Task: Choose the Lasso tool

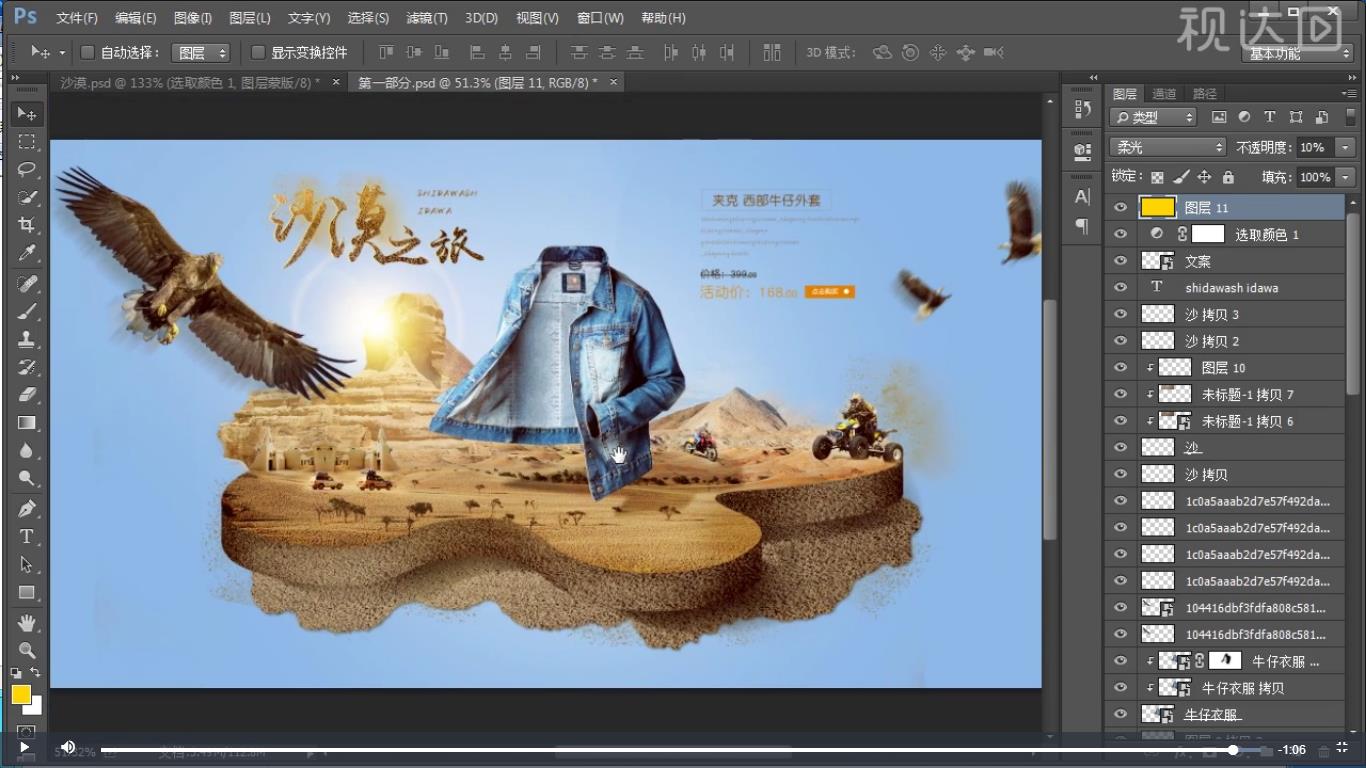Action: coord(27,170)
